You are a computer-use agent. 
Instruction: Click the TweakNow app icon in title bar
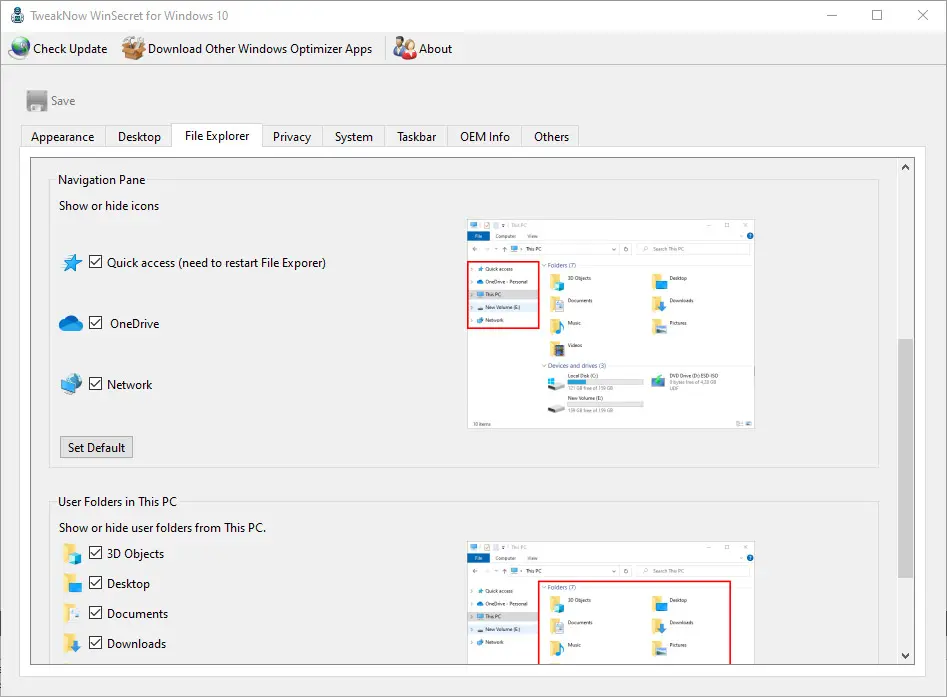click(x=18, y=15)
